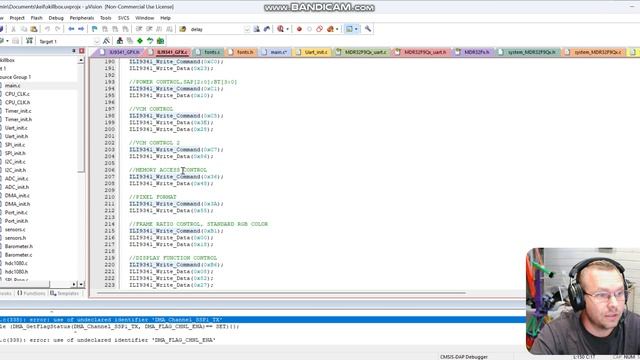This screenshot has height=360, width=640.
Task: Open the Target 1 selection dropdown
Action: tap(97, 41)
